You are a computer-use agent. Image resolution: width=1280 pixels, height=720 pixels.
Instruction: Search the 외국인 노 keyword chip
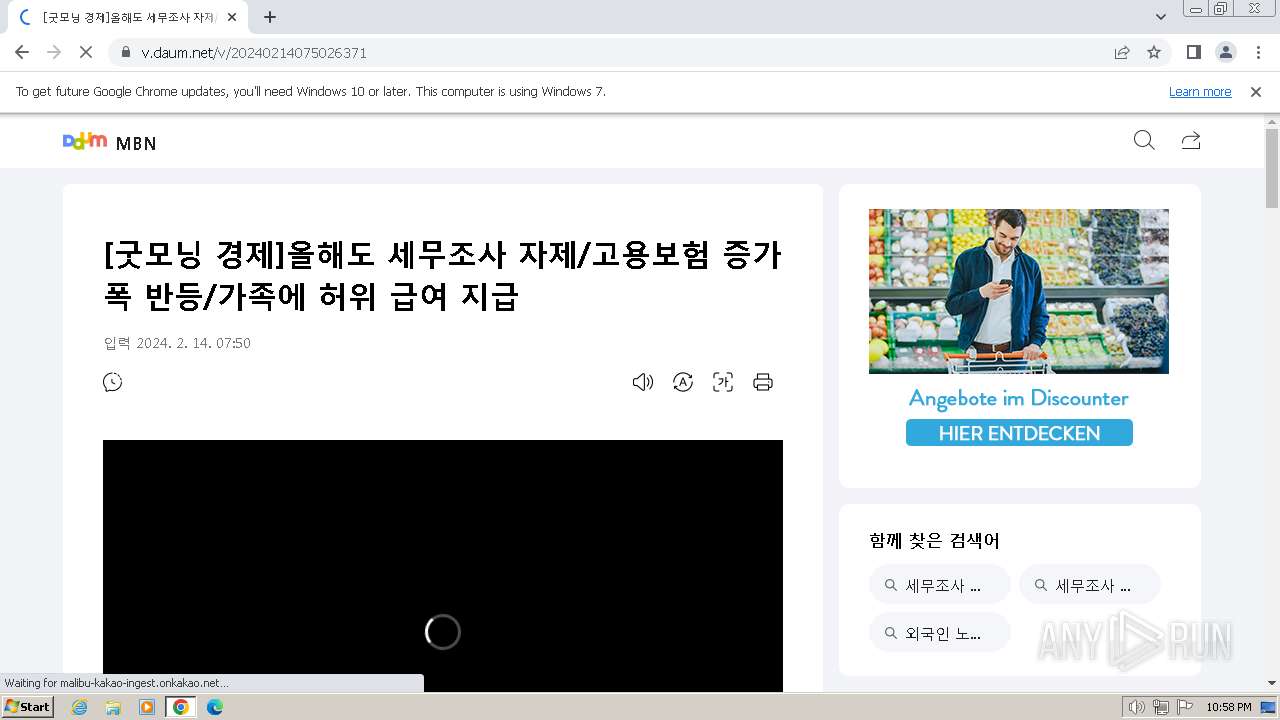pyautogui.click(x=939, y=633)
